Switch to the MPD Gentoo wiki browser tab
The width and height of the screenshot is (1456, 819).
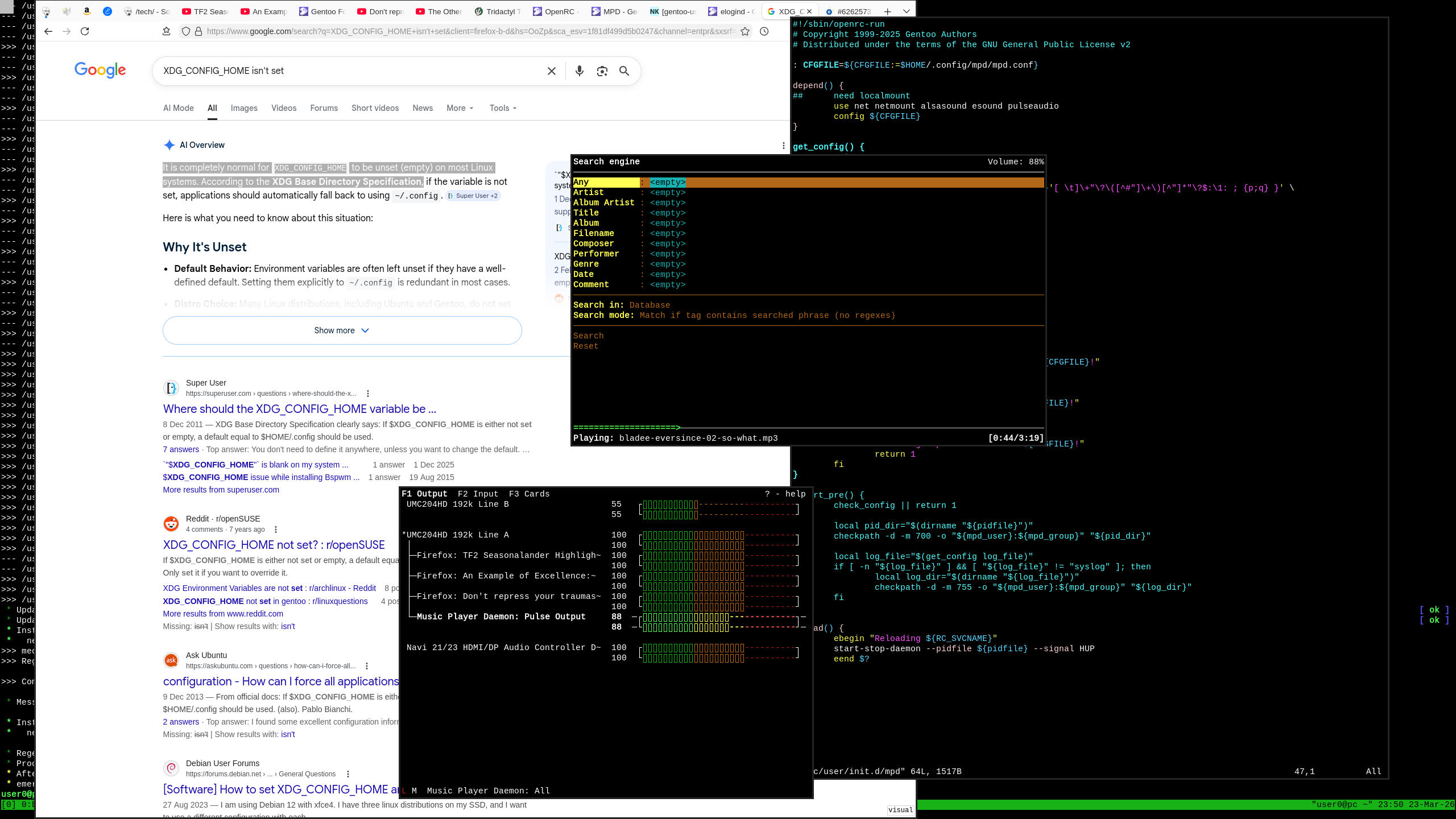(614, 11)
